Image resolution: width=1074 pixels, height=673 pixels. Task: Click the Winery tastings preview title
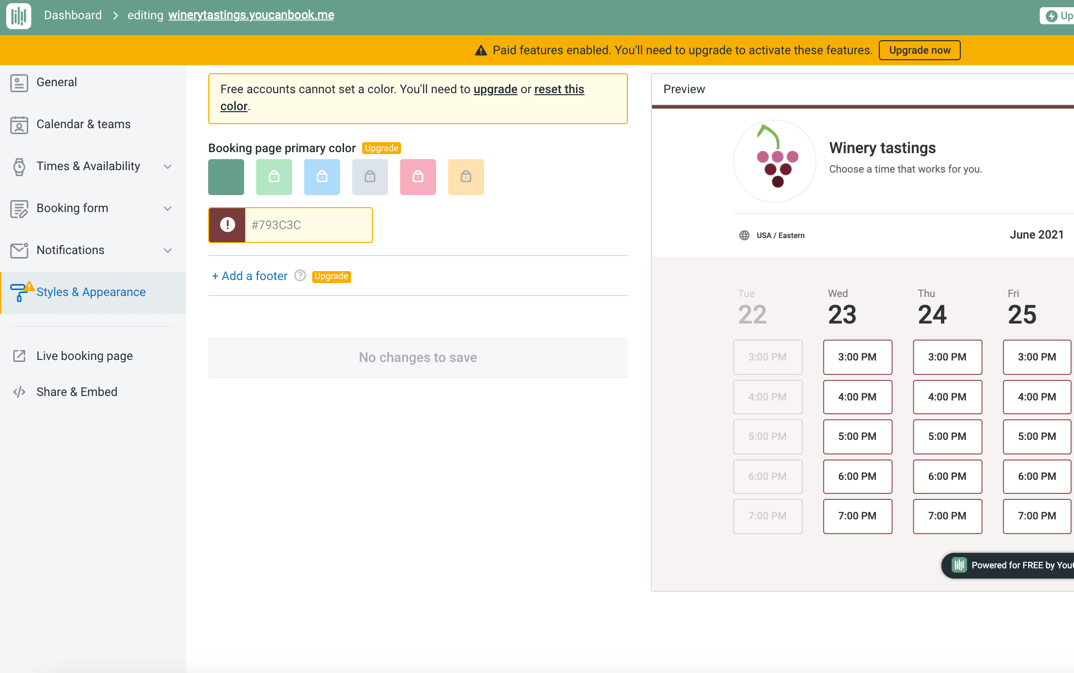pyautogui.click(x=882, y=148)
